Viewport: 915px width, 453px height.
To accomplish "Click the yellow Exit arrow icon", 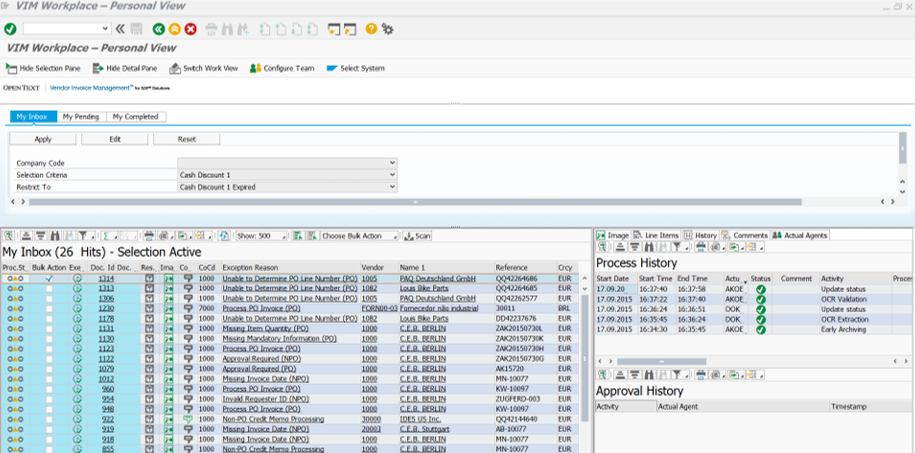I will point(174,29).
